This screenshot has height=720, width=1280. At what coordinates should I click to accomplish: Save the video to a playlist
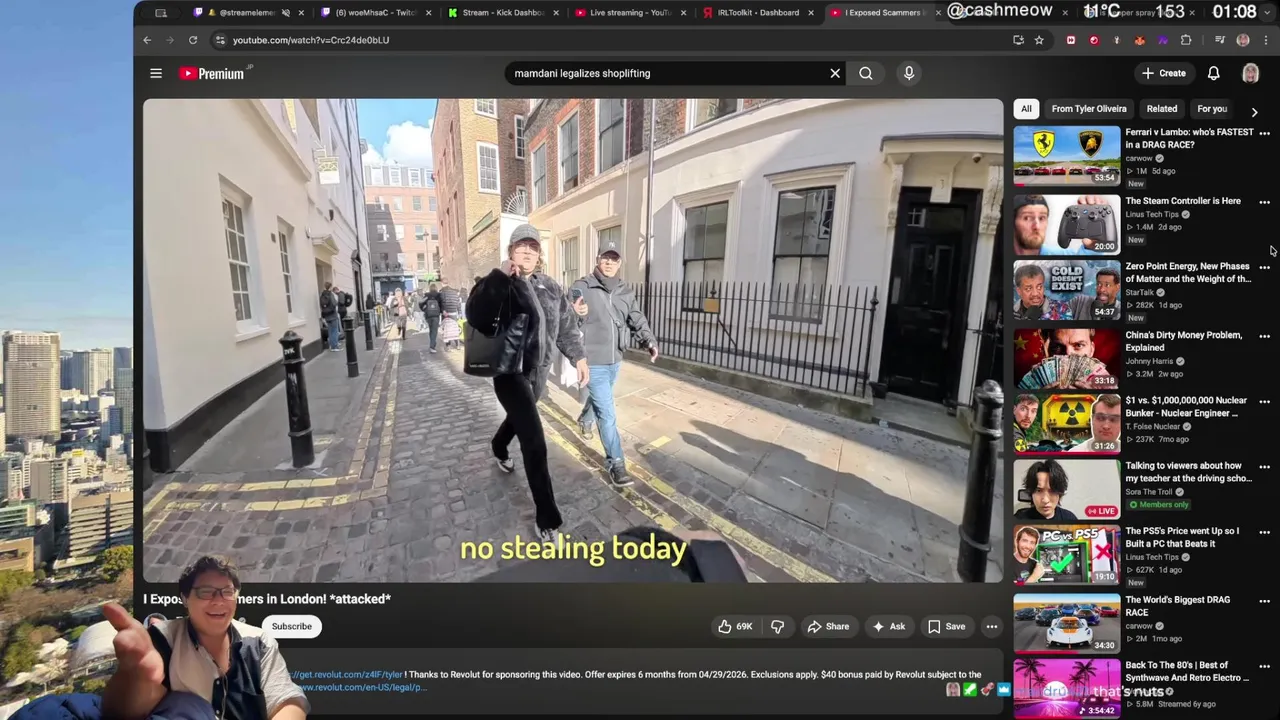click(x=946, y=627)
